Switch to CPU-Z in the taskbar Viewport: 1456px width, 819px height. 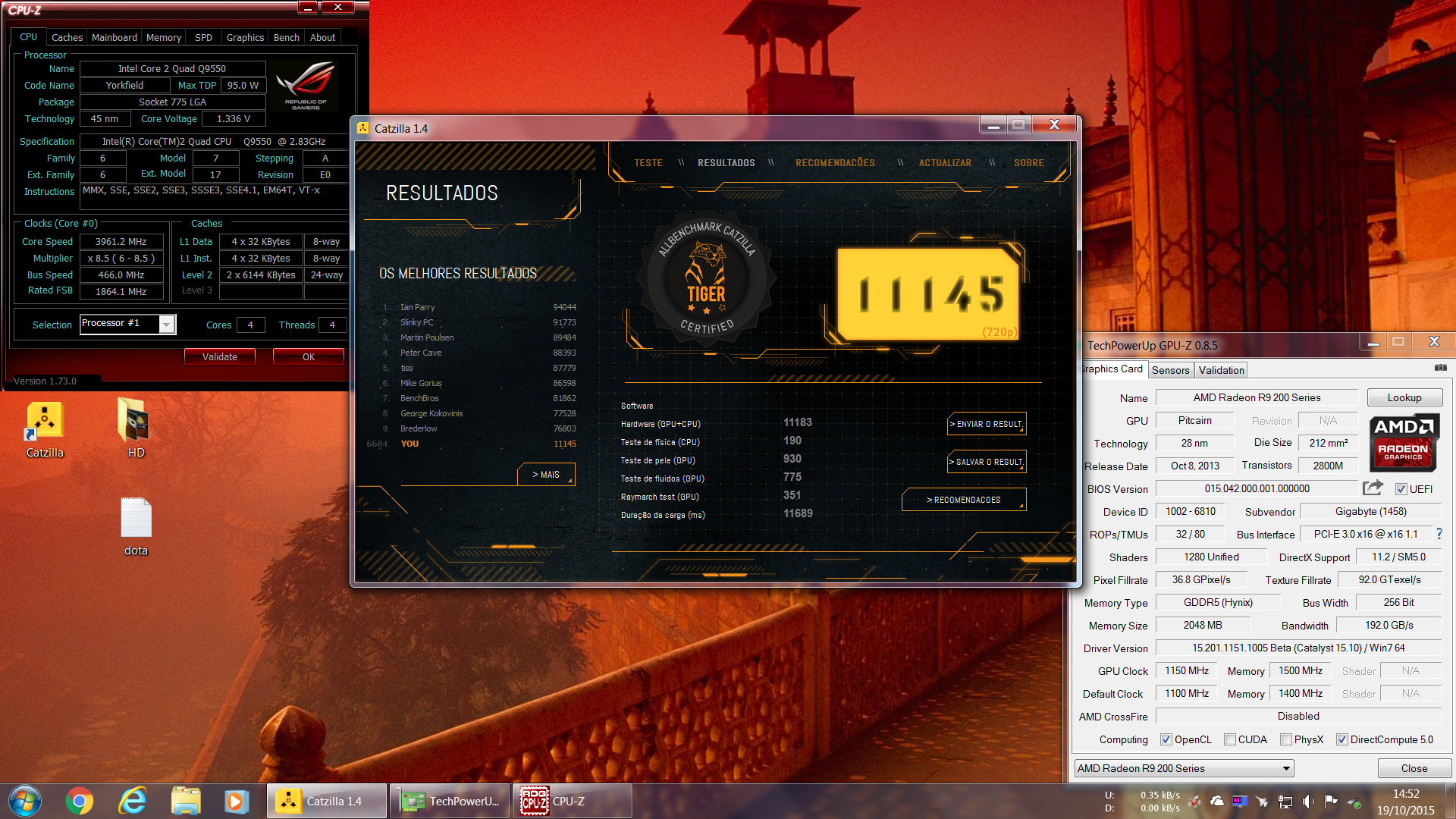tap(573, 801)
